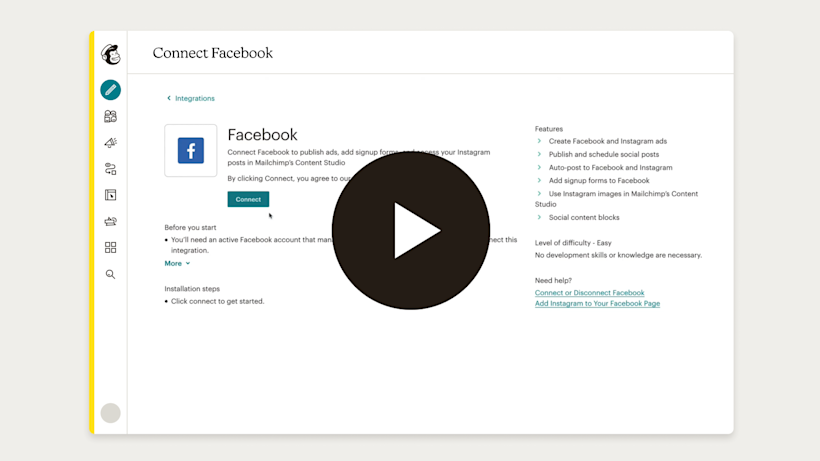Click the Mailchimp Freddie logo
820x461 pixels.
pos(111,55)
